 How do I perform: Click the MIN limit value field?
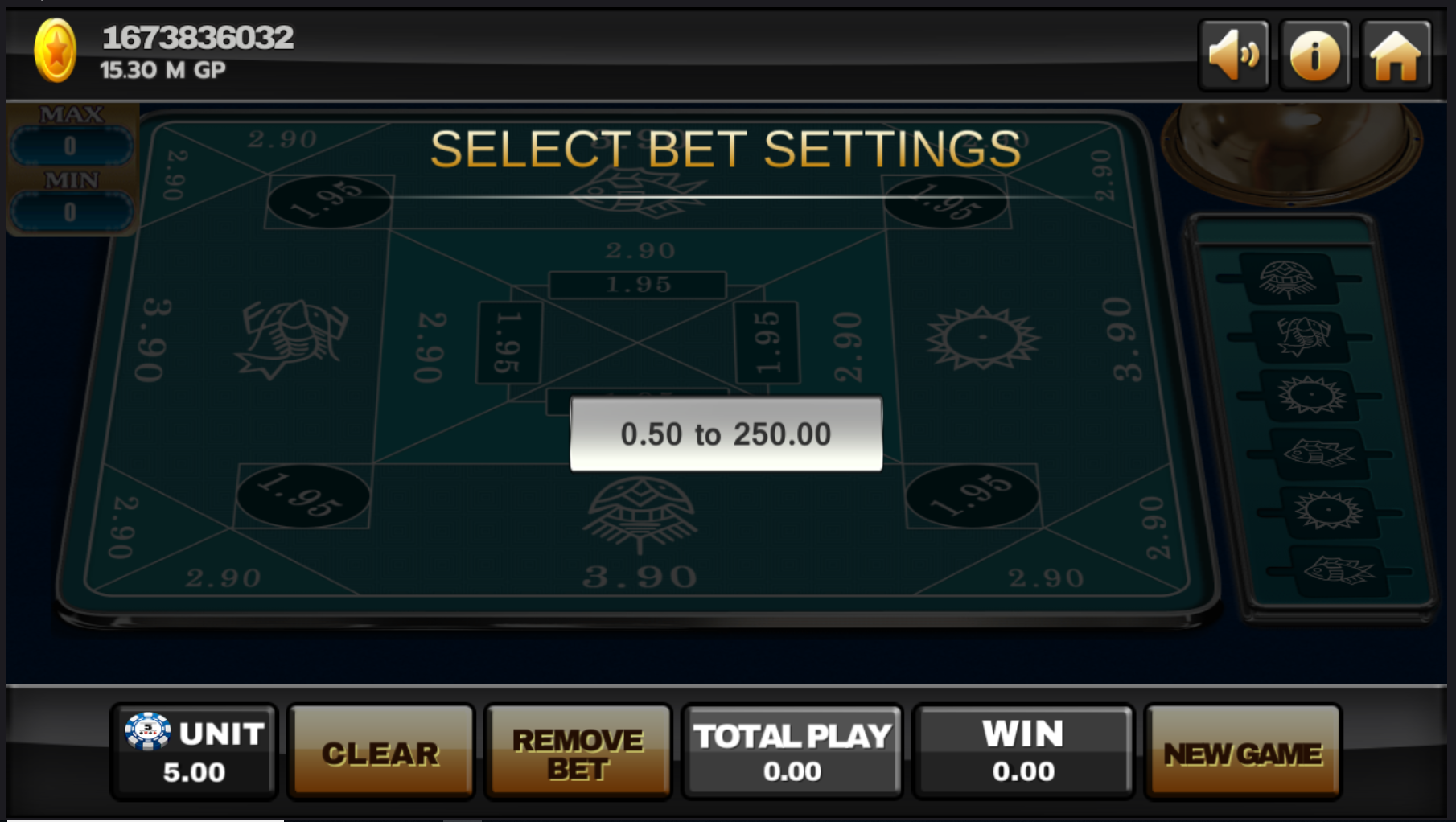coord(71,212)
